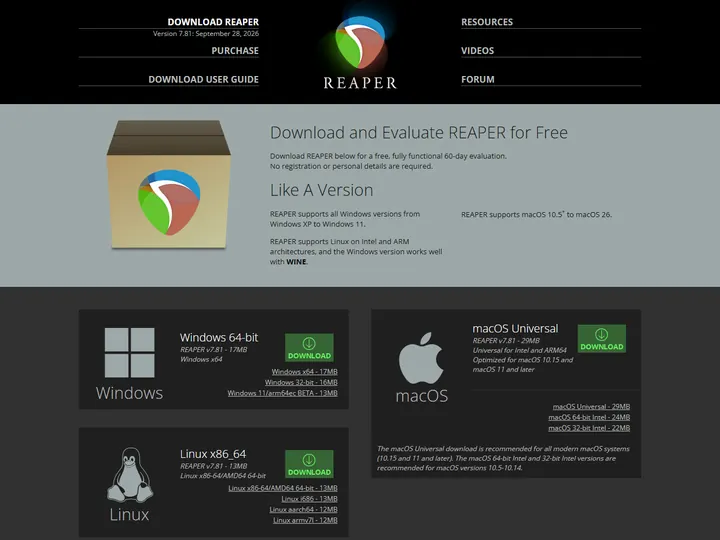Click the 'macOS Universal' heading
The image size is (720, 540).
pos(515,329)
